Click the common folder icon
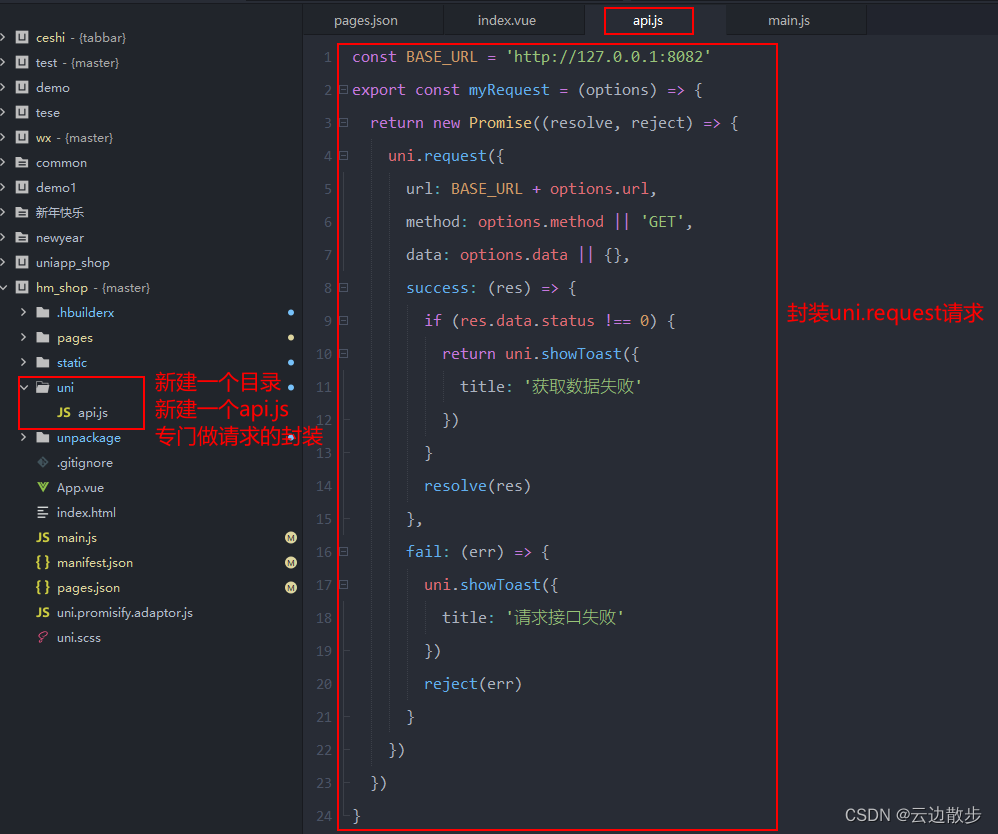Viewport: 998px width, 834px height. pos(22,162)
